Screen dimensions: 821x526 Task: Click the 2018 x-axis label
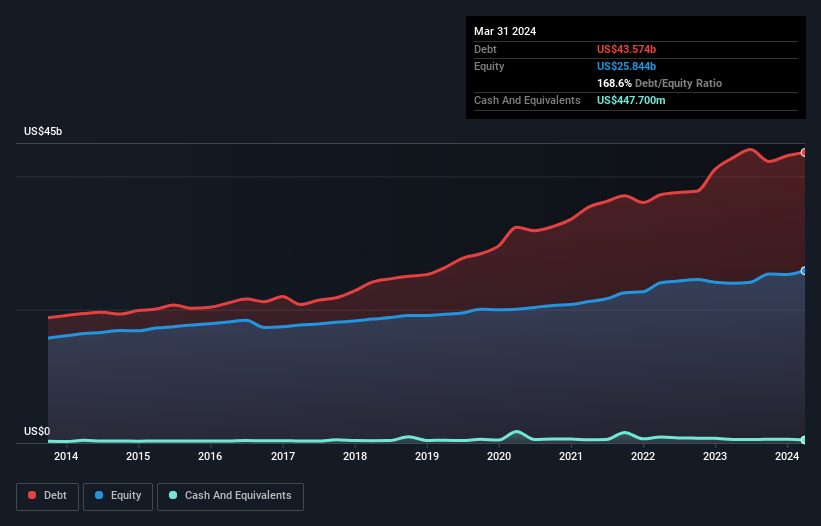355,456
